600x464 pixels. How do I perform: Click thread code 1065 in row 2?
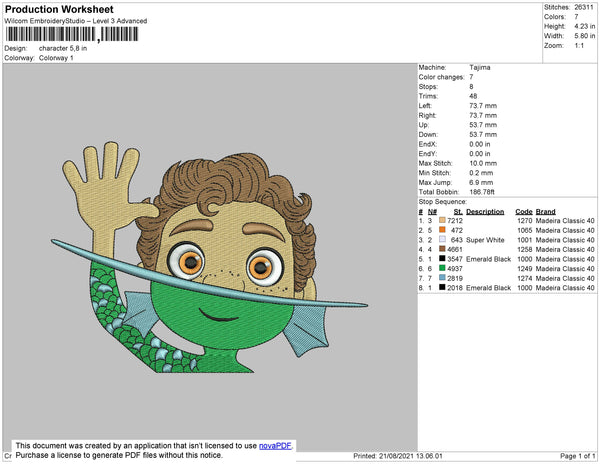(x=525, y=230)
